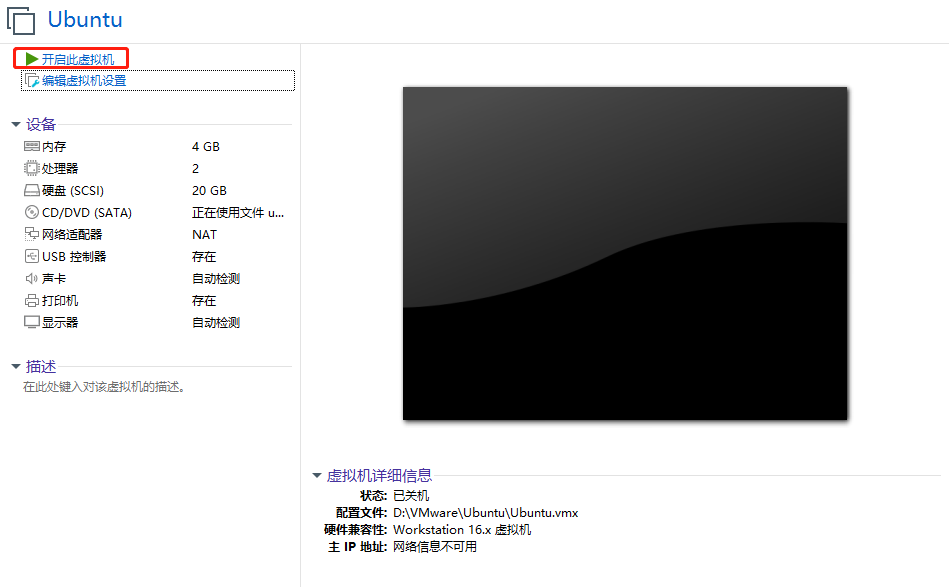Select the printer (打印机) icon

click(31, 300)
